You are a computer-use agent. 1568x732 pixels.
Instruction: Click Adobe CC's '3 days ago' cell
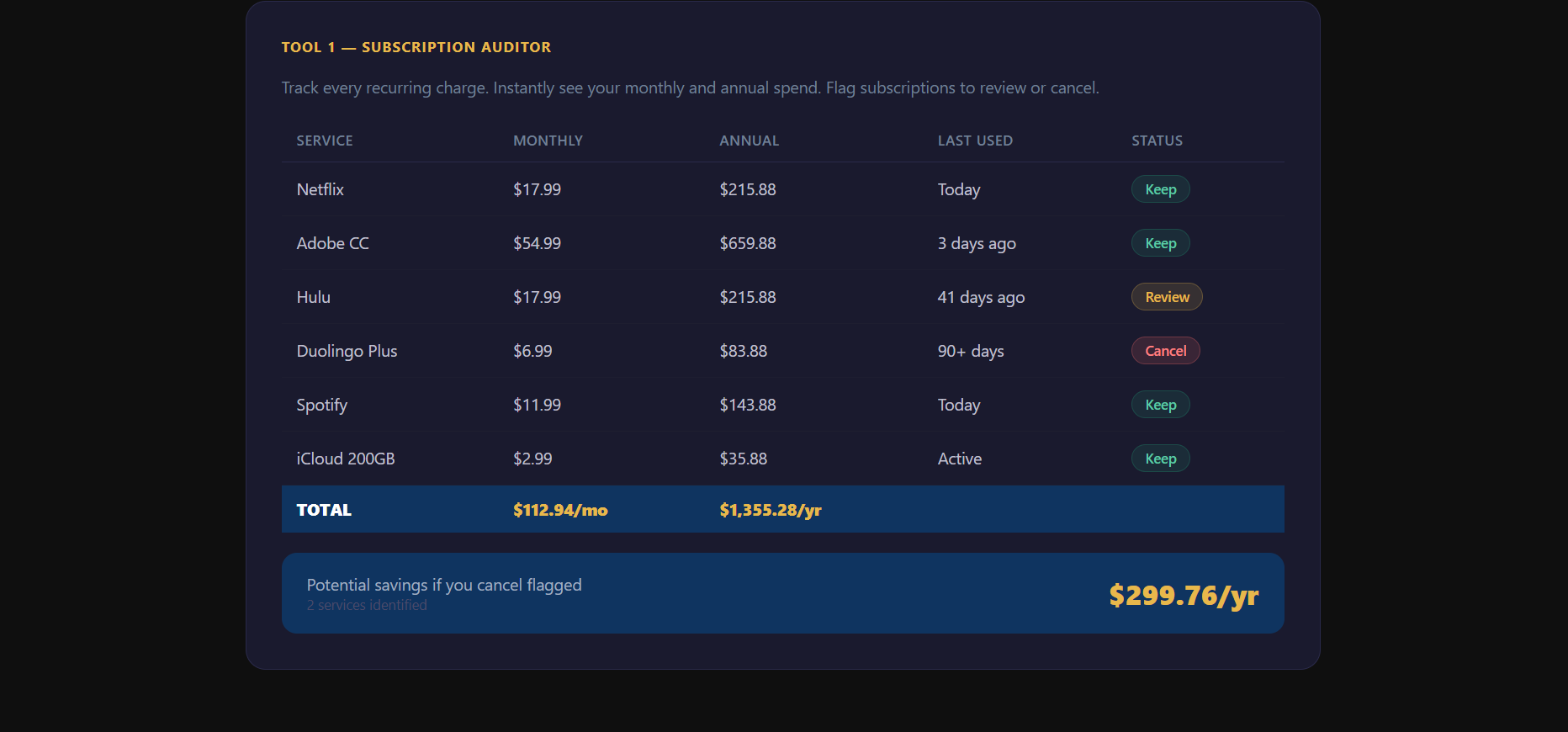977,243
